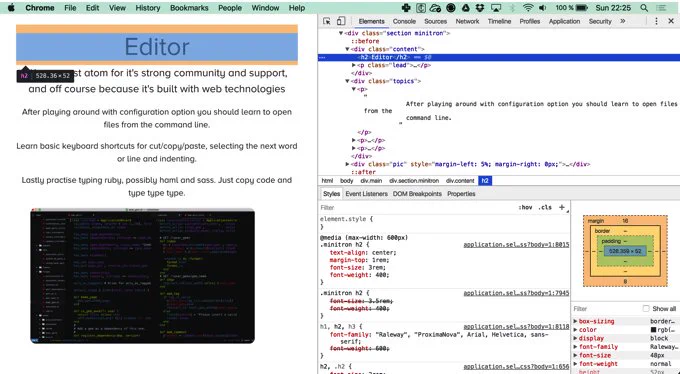This screenshot has height=374, width=680.
Task: Select the Styles pane tab
Action: pos(331,194)
